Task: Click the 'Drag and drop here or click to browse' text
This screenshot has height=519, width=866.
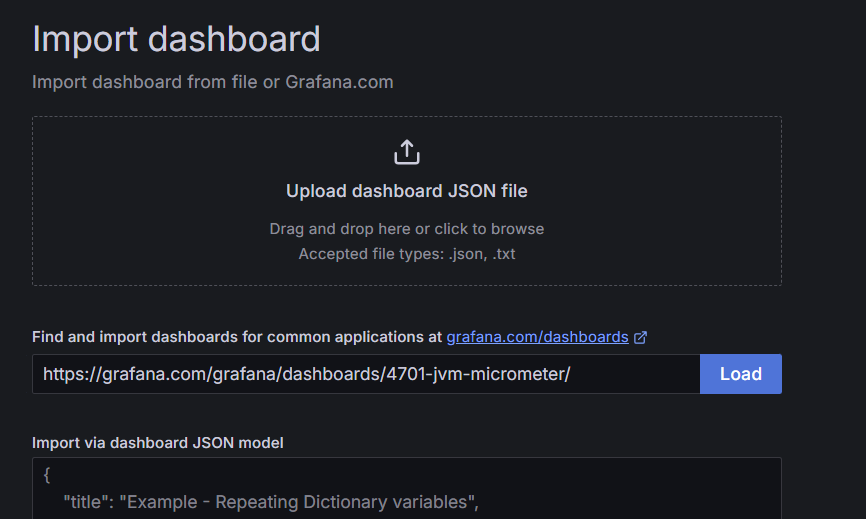Action: click(407, 229)
